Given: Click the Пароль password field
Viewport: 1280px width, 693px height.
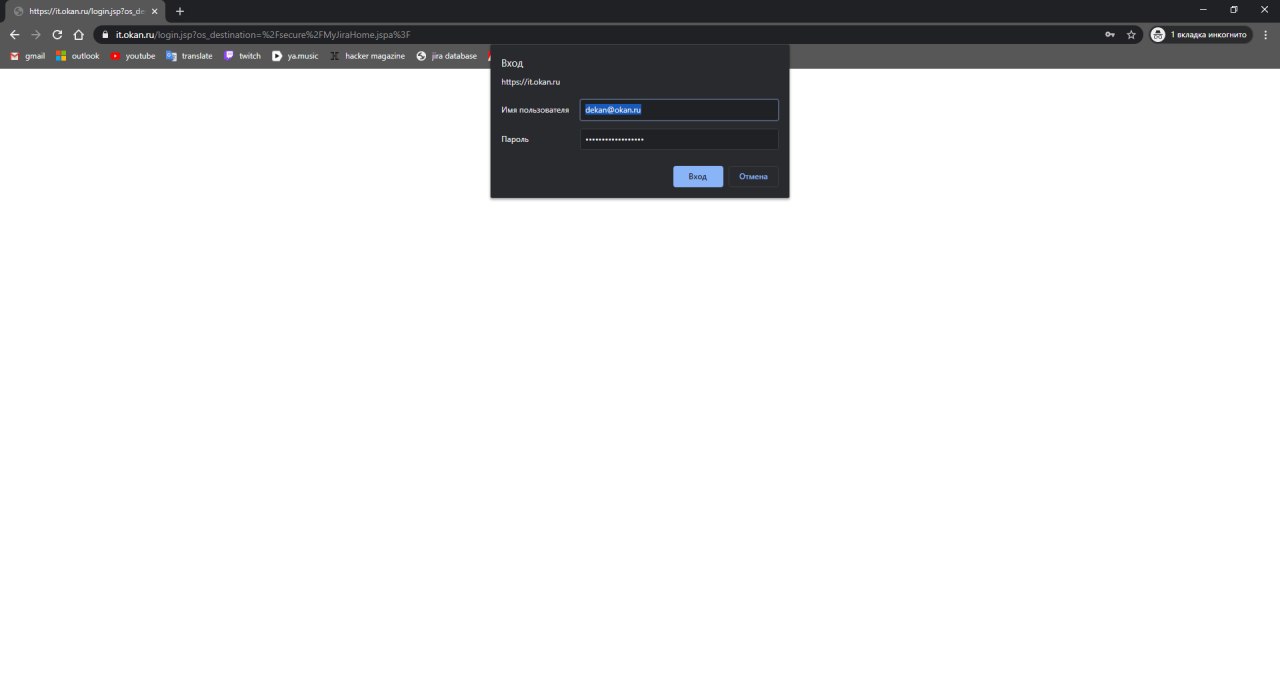Looking at the screenshot, I should click(x=679, y=139).
